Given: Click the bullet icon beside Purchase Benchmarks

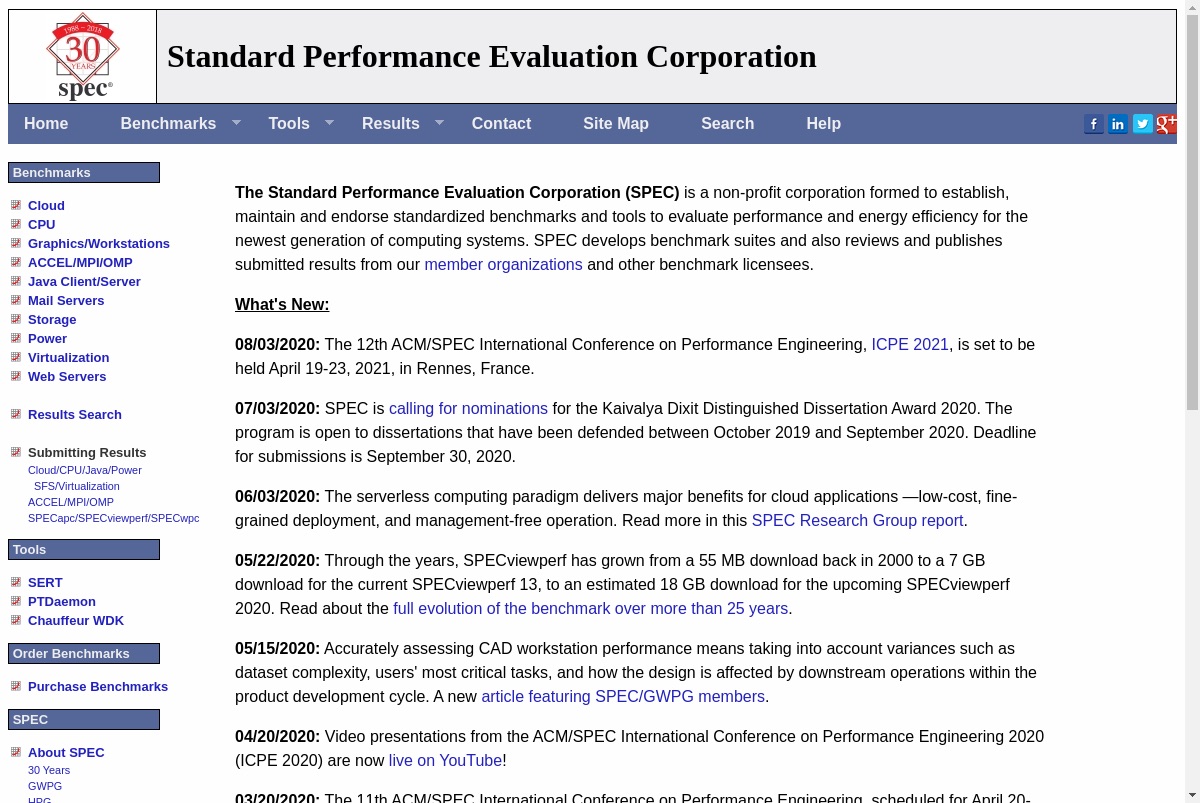Looking at the screenshot, I should click(x=16, y=686).
